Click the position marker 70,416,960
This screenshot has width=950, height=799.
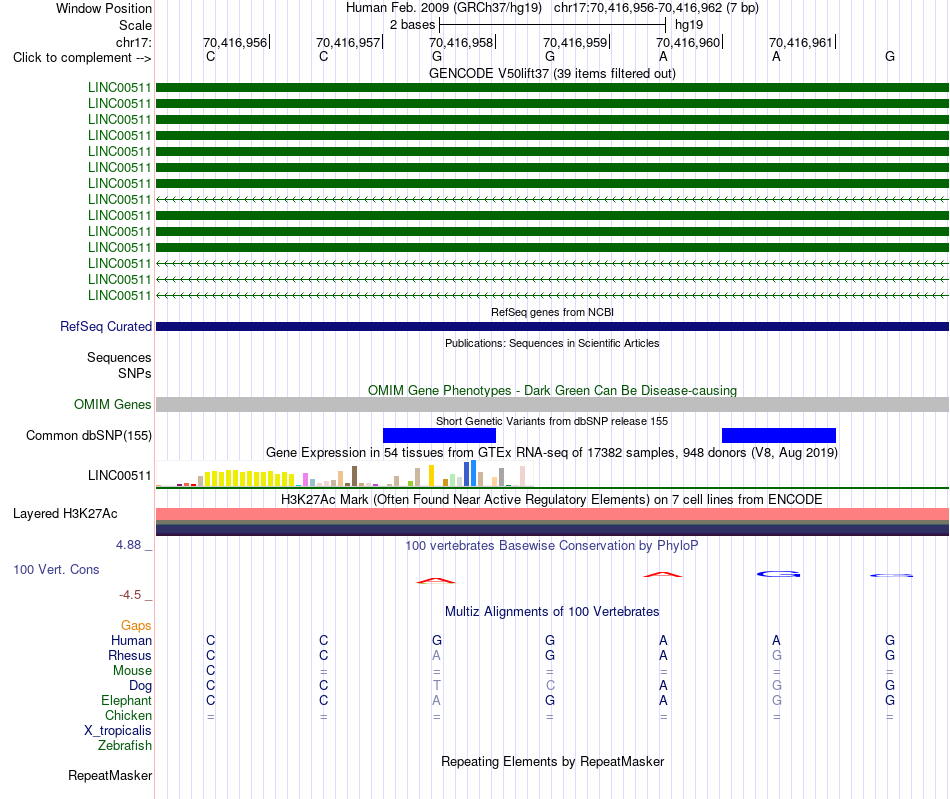(688, 42)
